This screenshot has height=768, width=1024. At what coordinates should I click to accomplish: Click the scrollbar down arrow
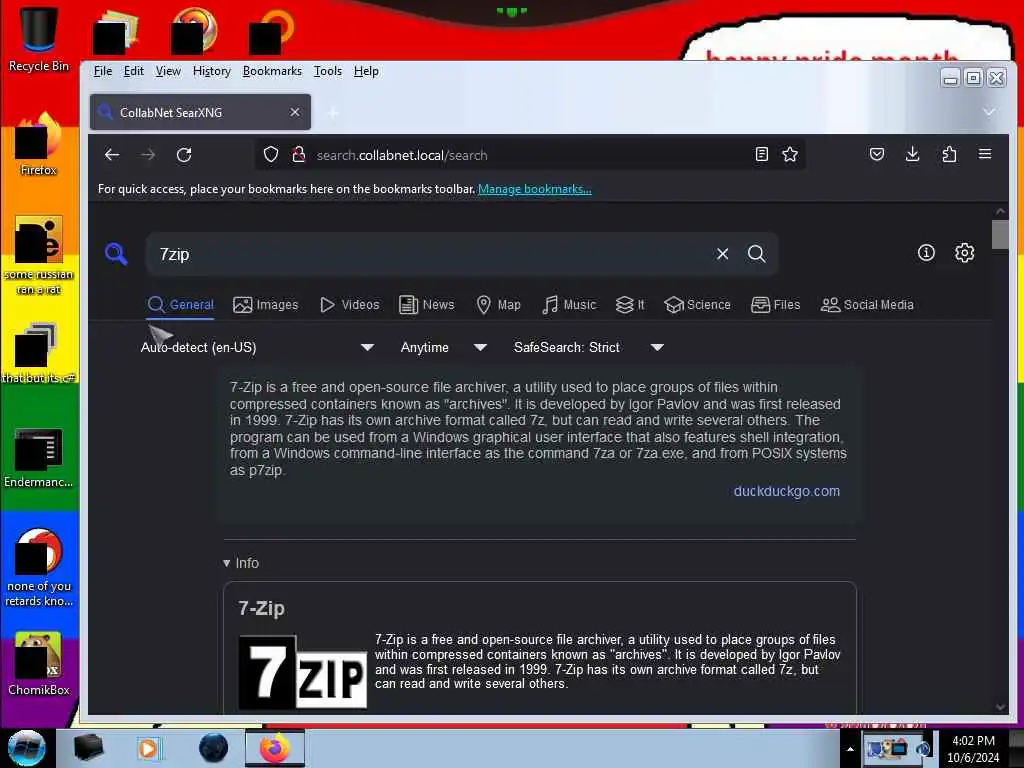click(1000, 707)
